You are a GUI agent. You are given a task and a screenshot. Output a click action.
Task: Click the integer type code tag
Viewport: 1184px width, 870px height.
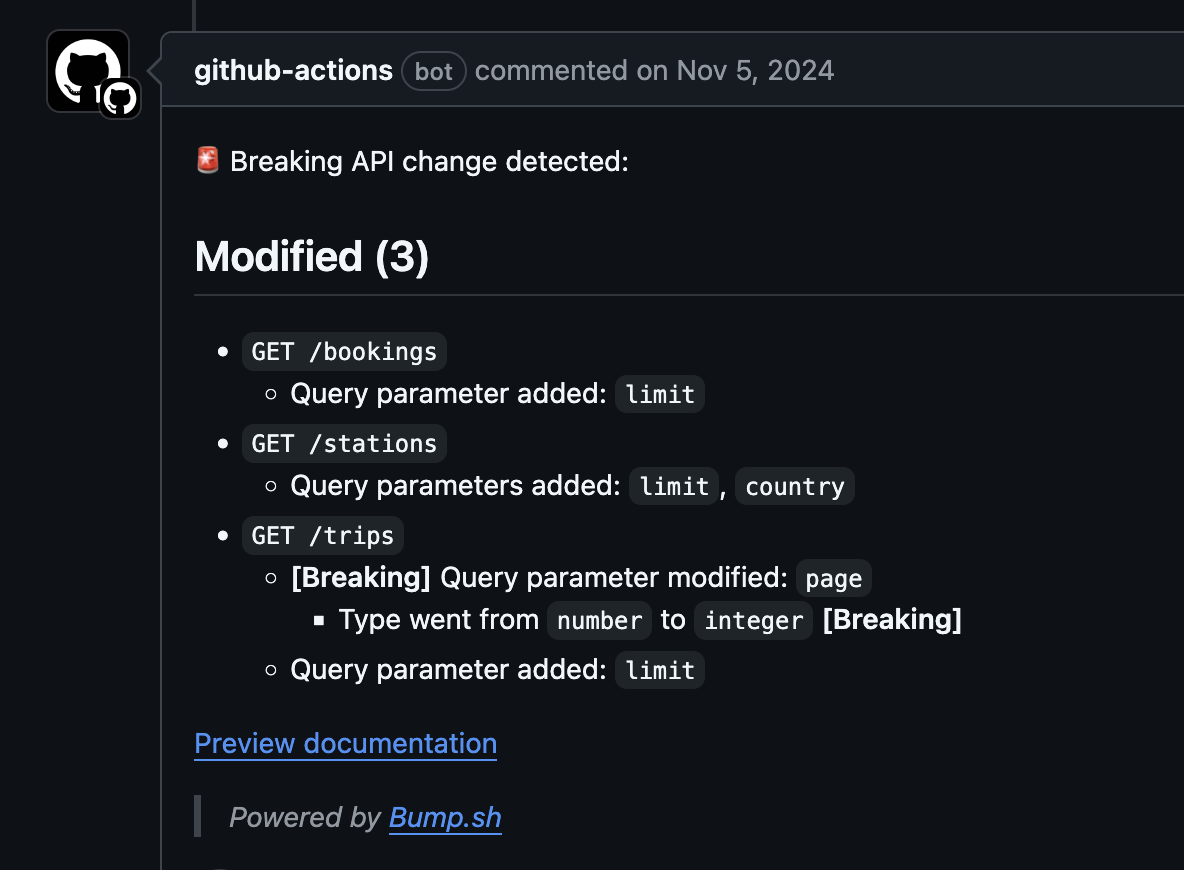pos(753,621)
